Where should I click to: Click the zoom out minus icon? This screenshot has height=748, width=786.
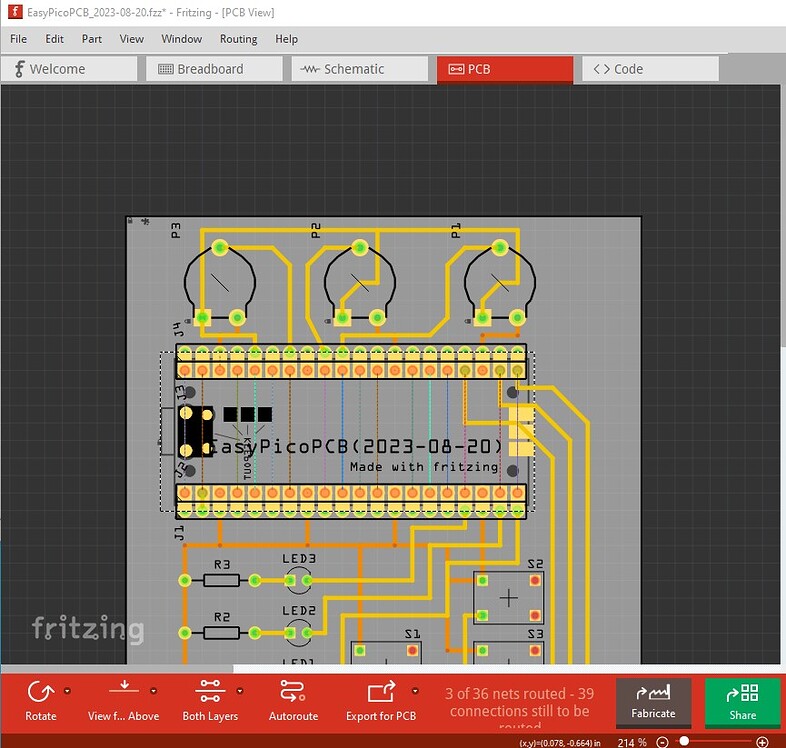(x=662, y=742)
